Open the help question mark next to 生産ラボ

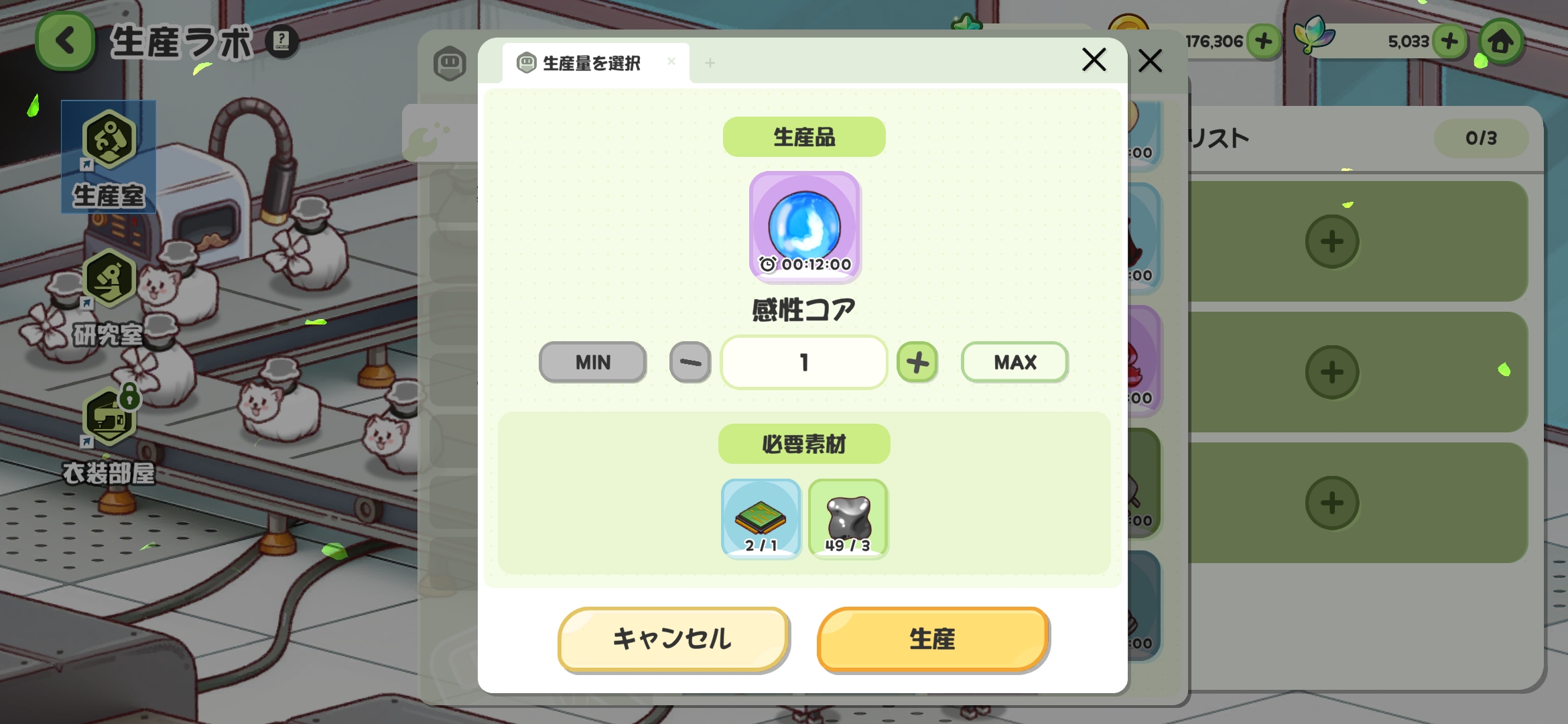coord(281,42)
